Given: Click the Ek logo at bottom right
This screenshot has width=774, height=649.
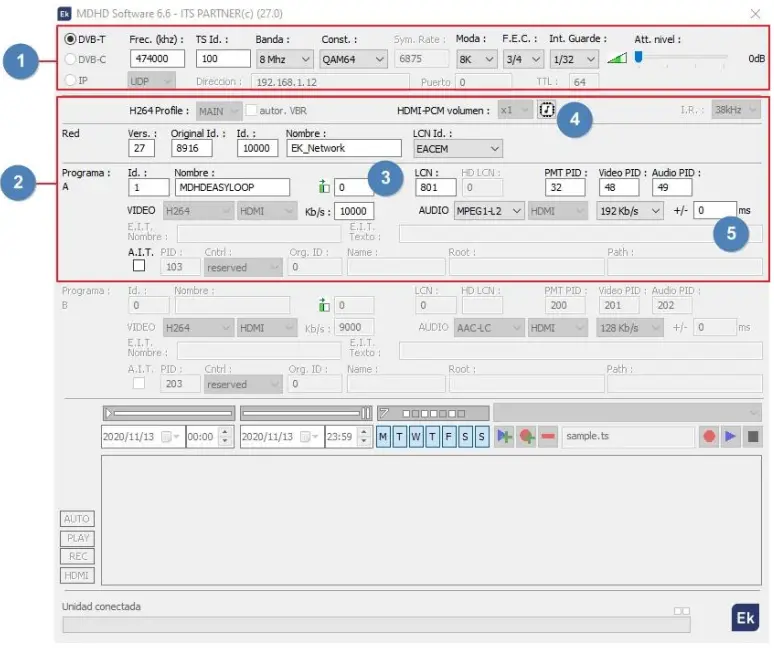Looking at the screenshot, I should [745, 618].
